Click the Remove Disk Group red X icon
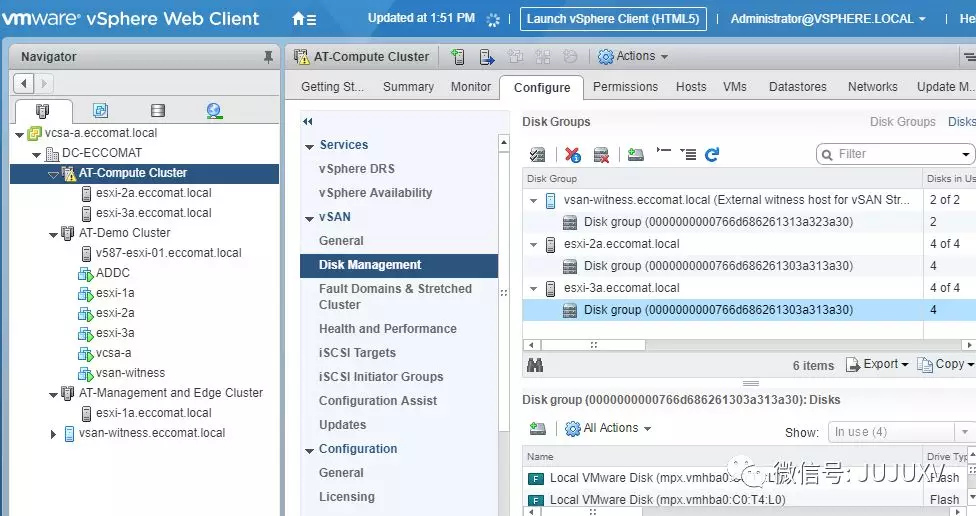Screen dimensions: 976x516 [573, 154]
